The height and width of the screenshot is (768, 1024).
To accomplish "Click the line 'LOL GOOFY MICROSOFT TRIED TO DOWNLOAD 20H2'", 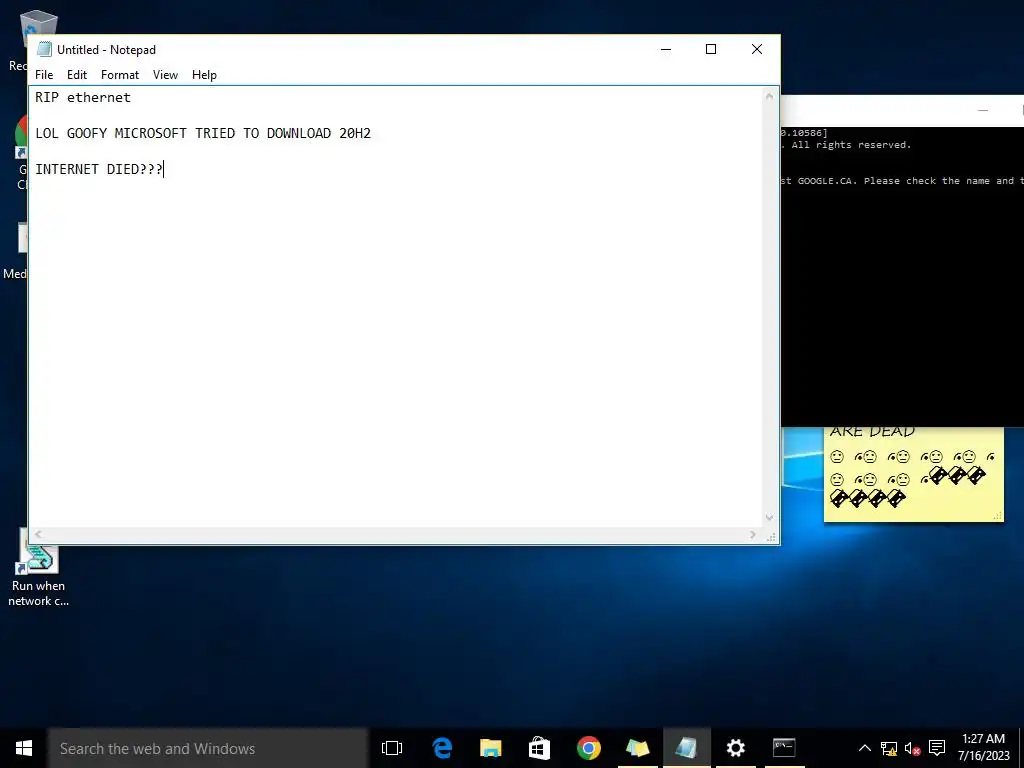I will [x=203, y=133].
